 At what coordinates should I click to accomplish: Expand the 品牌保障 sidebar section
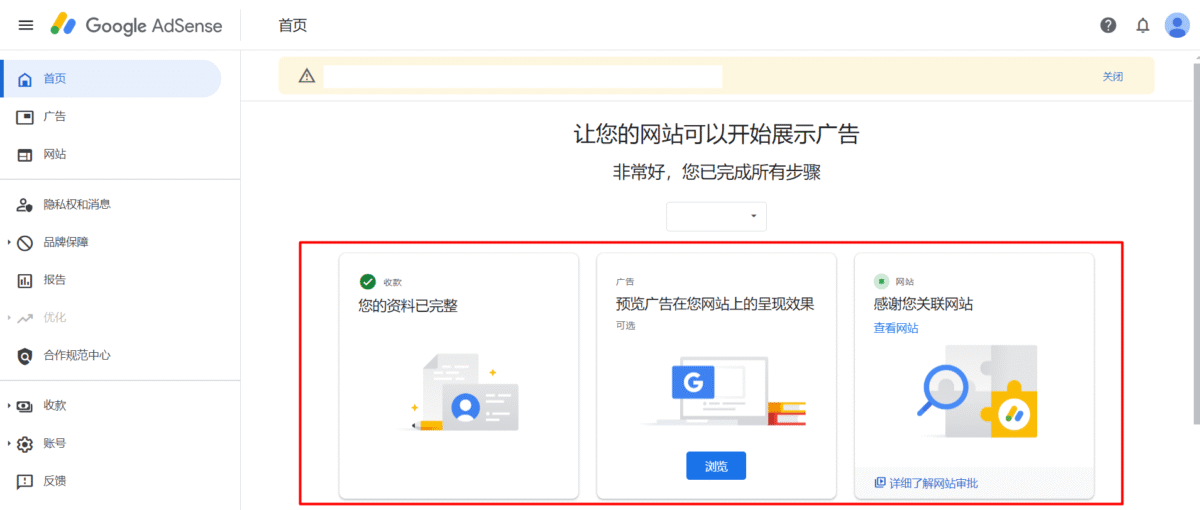pyautogui.click(x=9, y=243)
